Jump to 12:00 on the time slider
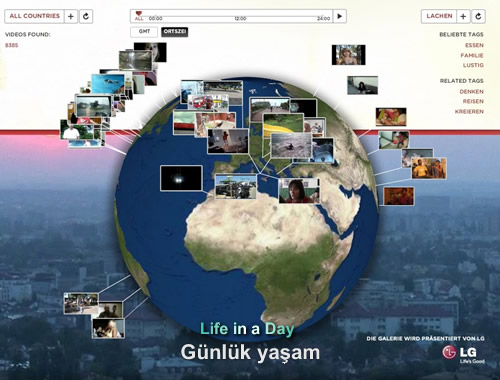Image resolution: width=500 pixels, height=380 pixels. pos(240,19)
